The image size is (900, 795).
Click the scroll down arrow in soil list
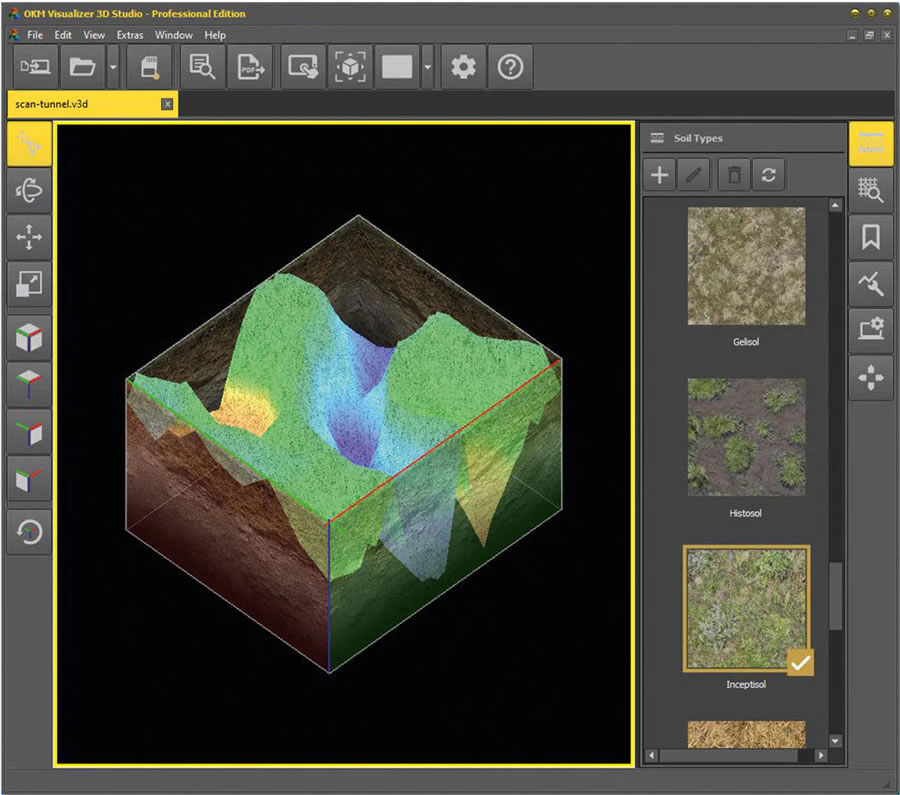(x=835, y=741)
